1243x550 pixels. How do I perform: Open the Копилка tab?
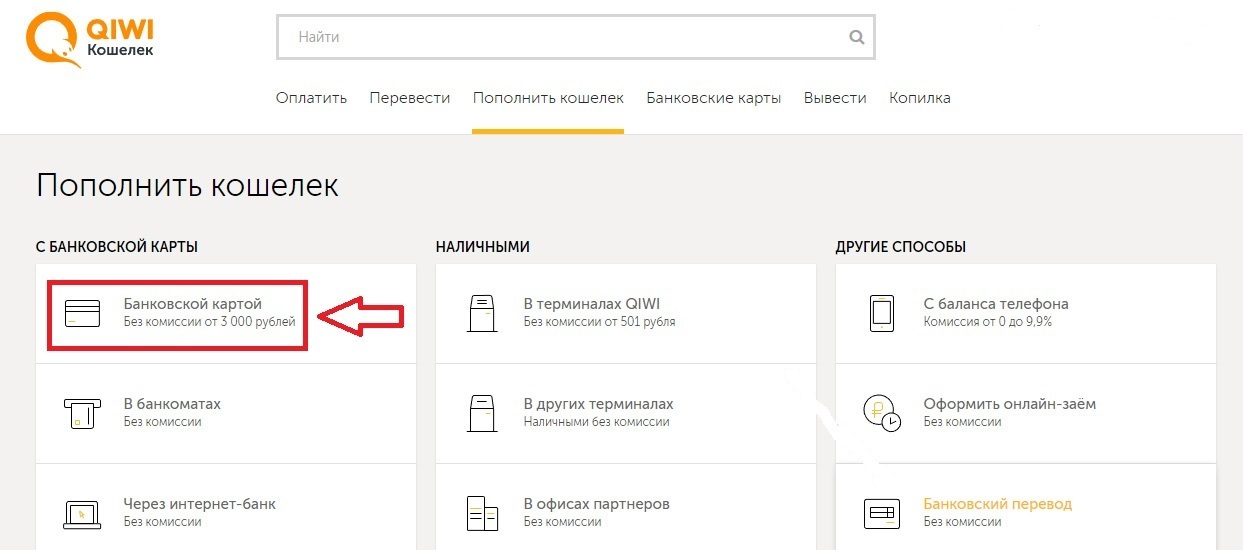920,98
